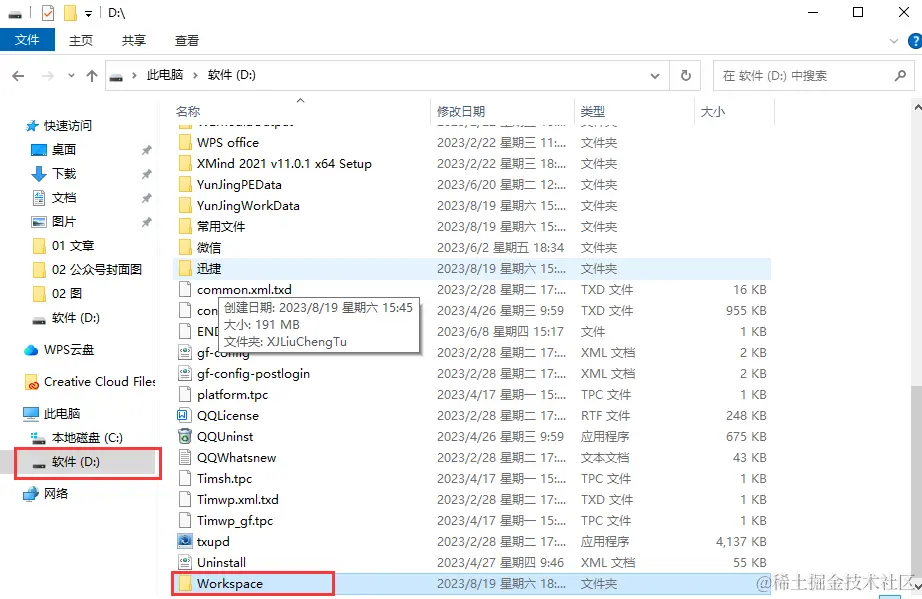Select the QQUninst application icon
922x599 pixels.
(185, 437)
